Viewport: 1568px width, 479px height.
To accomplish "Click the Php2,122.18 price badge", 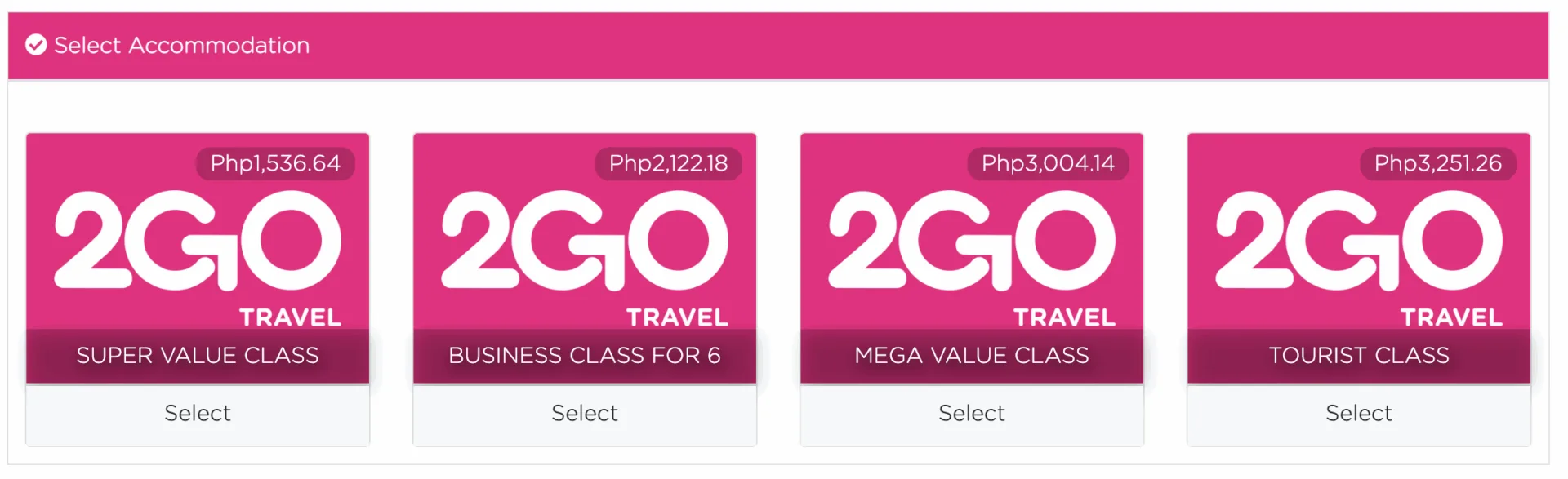I will [668, 164].
